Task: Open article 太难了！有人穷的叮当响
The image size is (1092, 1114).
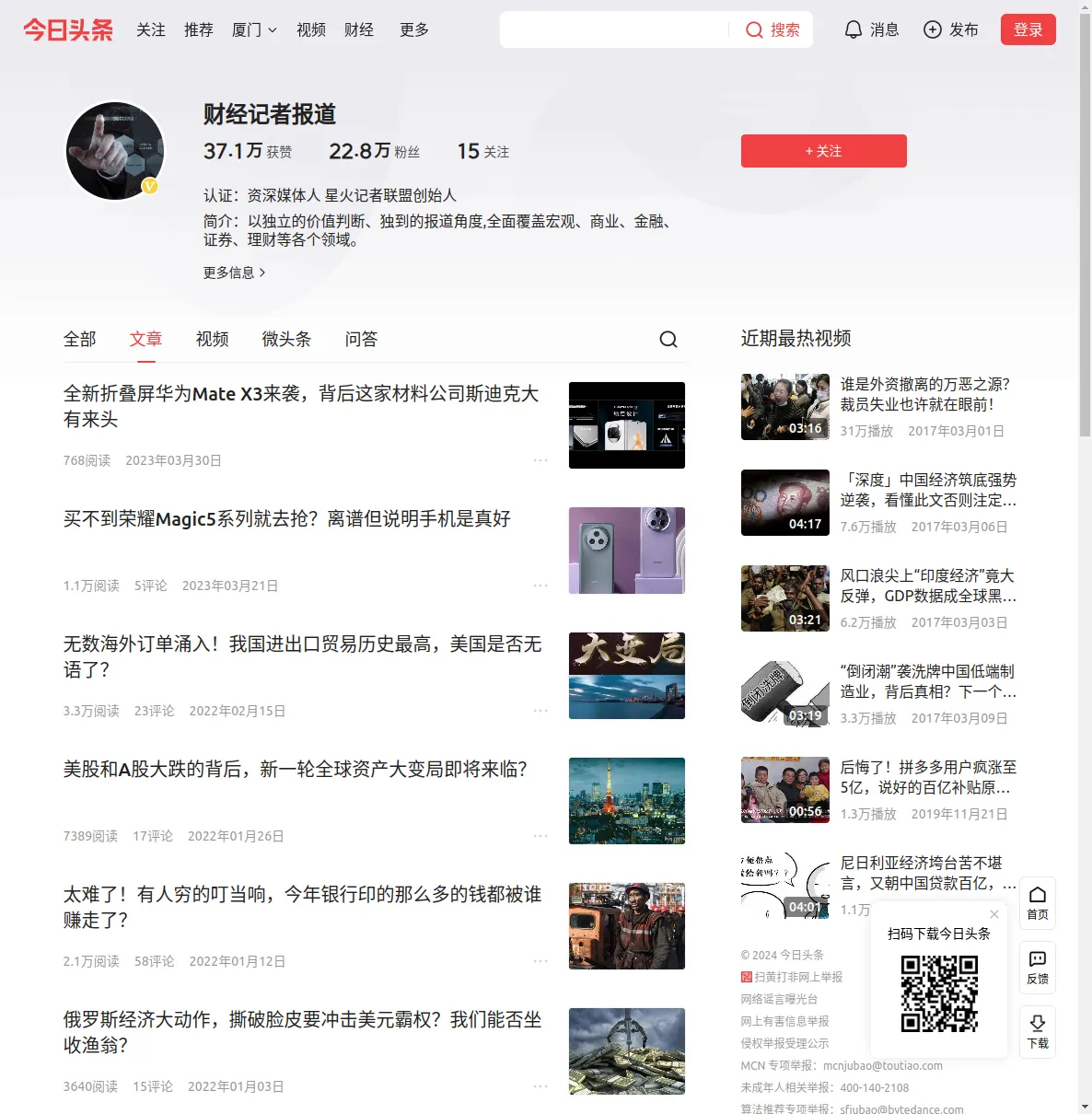Action: pos(303,908)
